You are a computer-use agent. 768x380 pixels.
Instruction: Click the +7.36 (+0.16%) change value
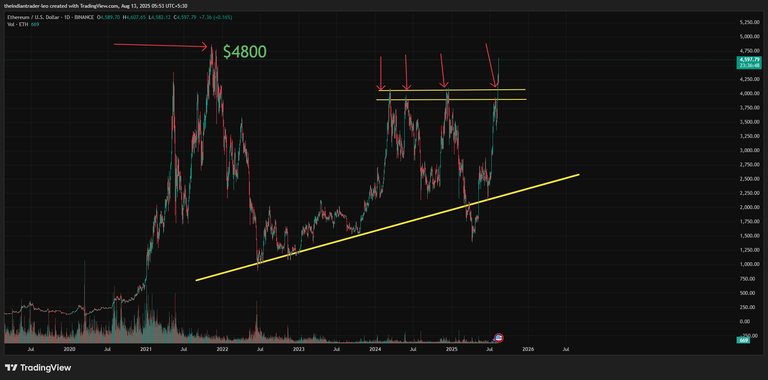216,17
